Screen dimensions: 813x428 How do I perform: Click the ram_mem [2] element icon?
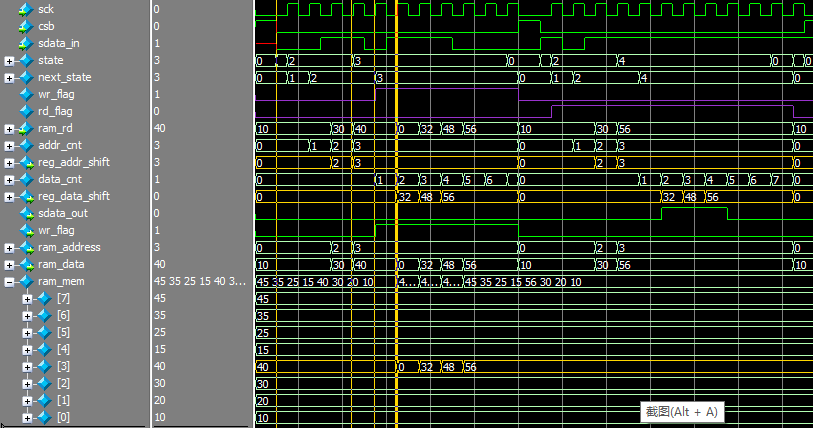(x=45, y=384)
